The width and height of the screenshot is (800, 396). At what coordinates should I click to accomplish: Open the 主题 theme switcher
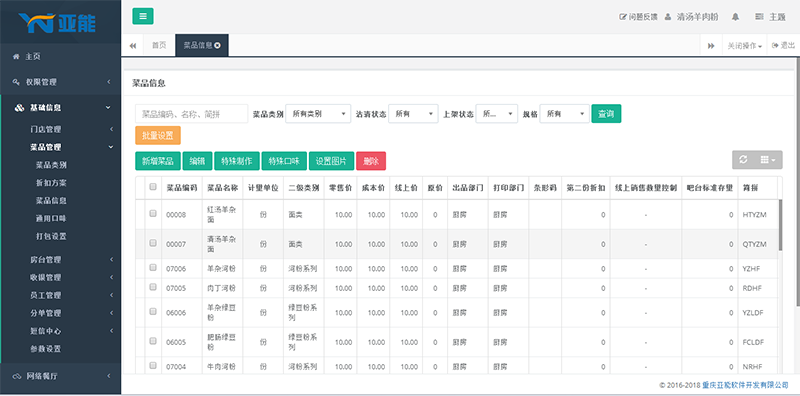tap(770, 17)
